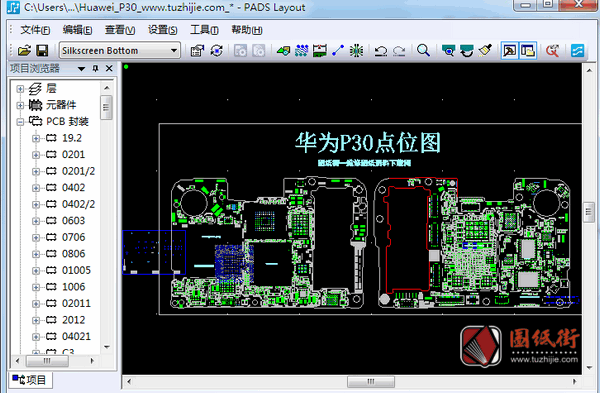This screenshot has height=393, width=600.
Task: Expand the 元器件 tree node
Action: pyautogui.click(x=20, y=105)
